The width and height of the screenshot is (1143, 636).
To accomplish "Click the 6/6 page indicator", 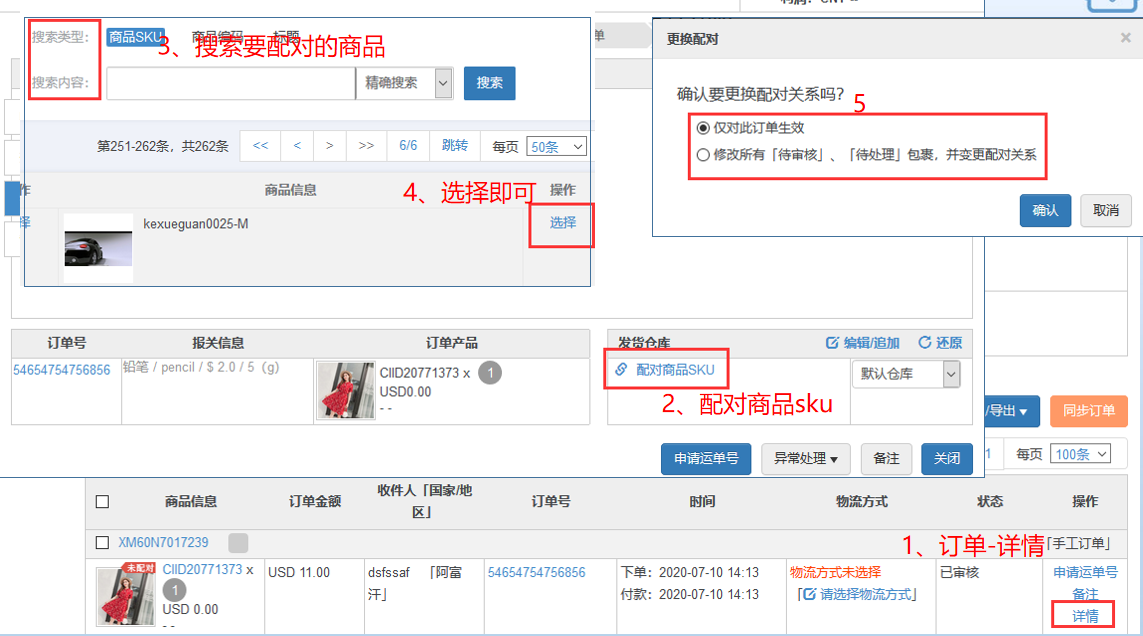I will point(408,146).
